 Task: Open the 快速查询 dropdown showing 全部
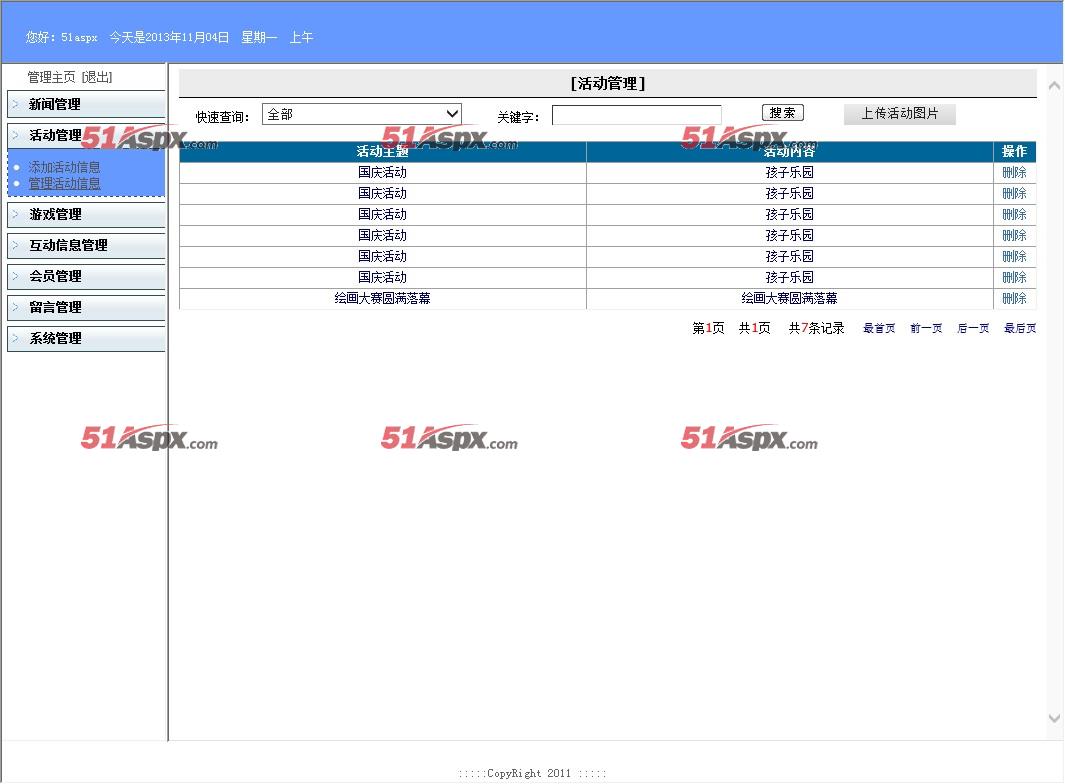[x=361, y=115]
